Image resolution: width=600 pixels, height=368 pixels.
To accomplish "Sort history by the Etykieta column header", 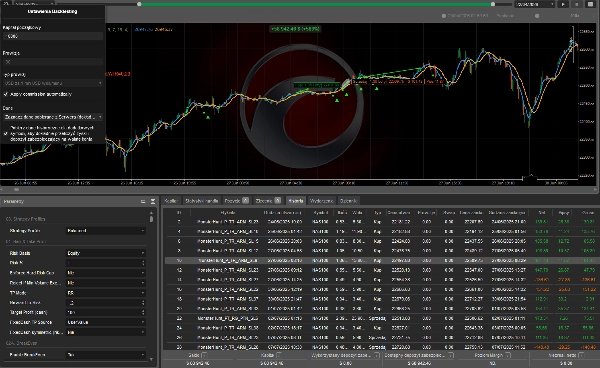I will coord(227,212).
